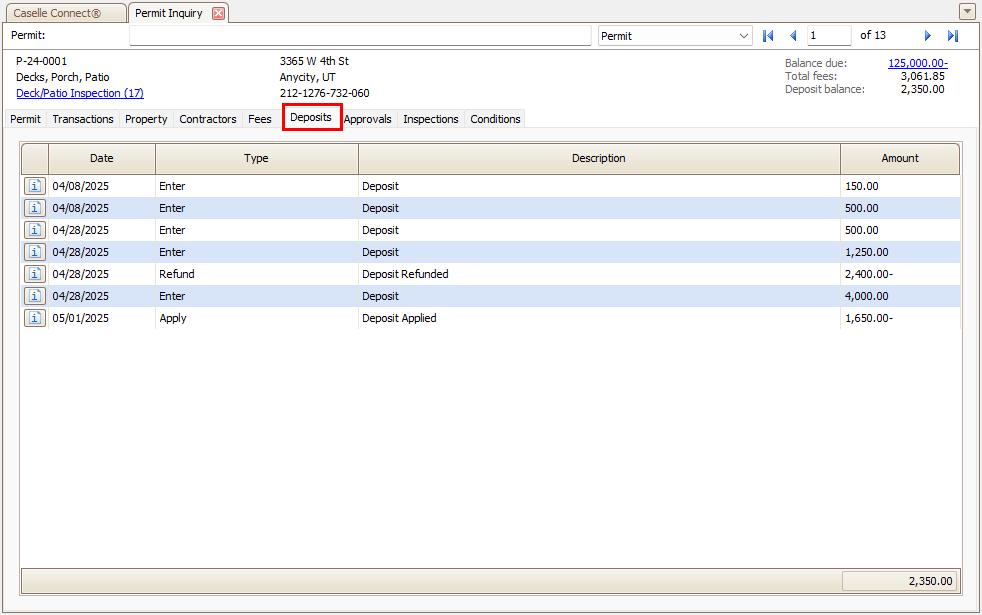
Task: Go to the next permit record
Action: pyautogui.click(x=928, y=36)
